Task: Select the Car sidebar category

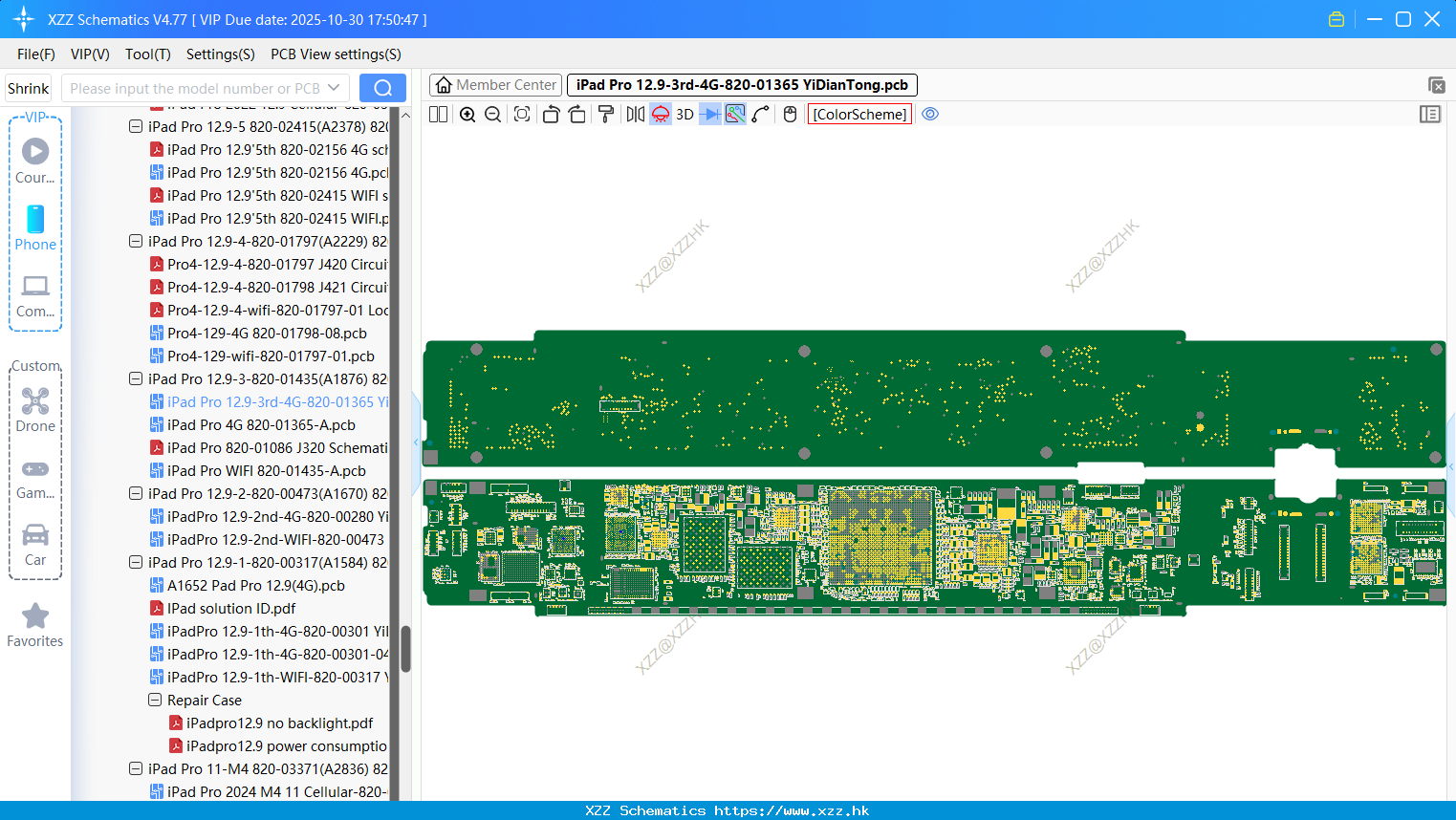Action: point(35,545)
